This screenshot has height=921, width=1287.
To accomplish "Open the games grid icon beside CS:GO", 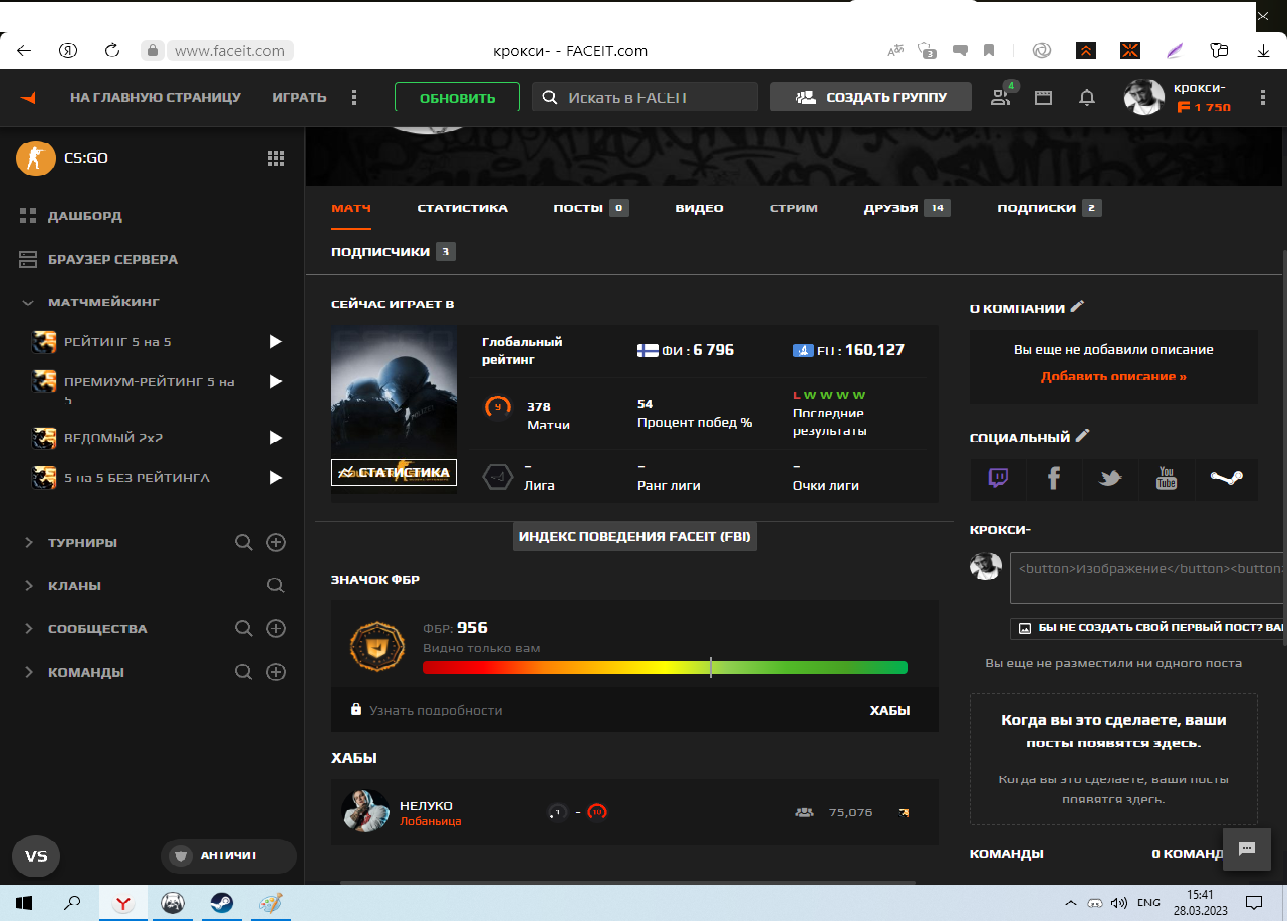I will click(276, 158).
